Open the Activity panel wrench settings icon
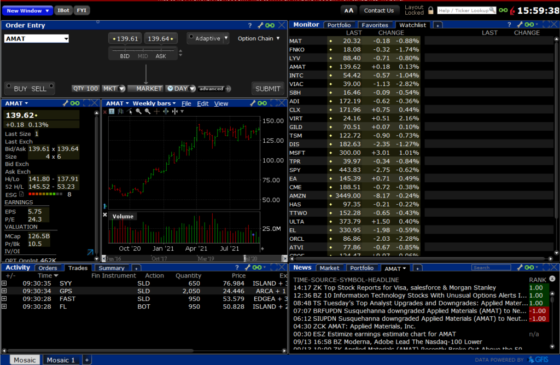Viewport: 560px width, 365px height. tap(247, 268)
